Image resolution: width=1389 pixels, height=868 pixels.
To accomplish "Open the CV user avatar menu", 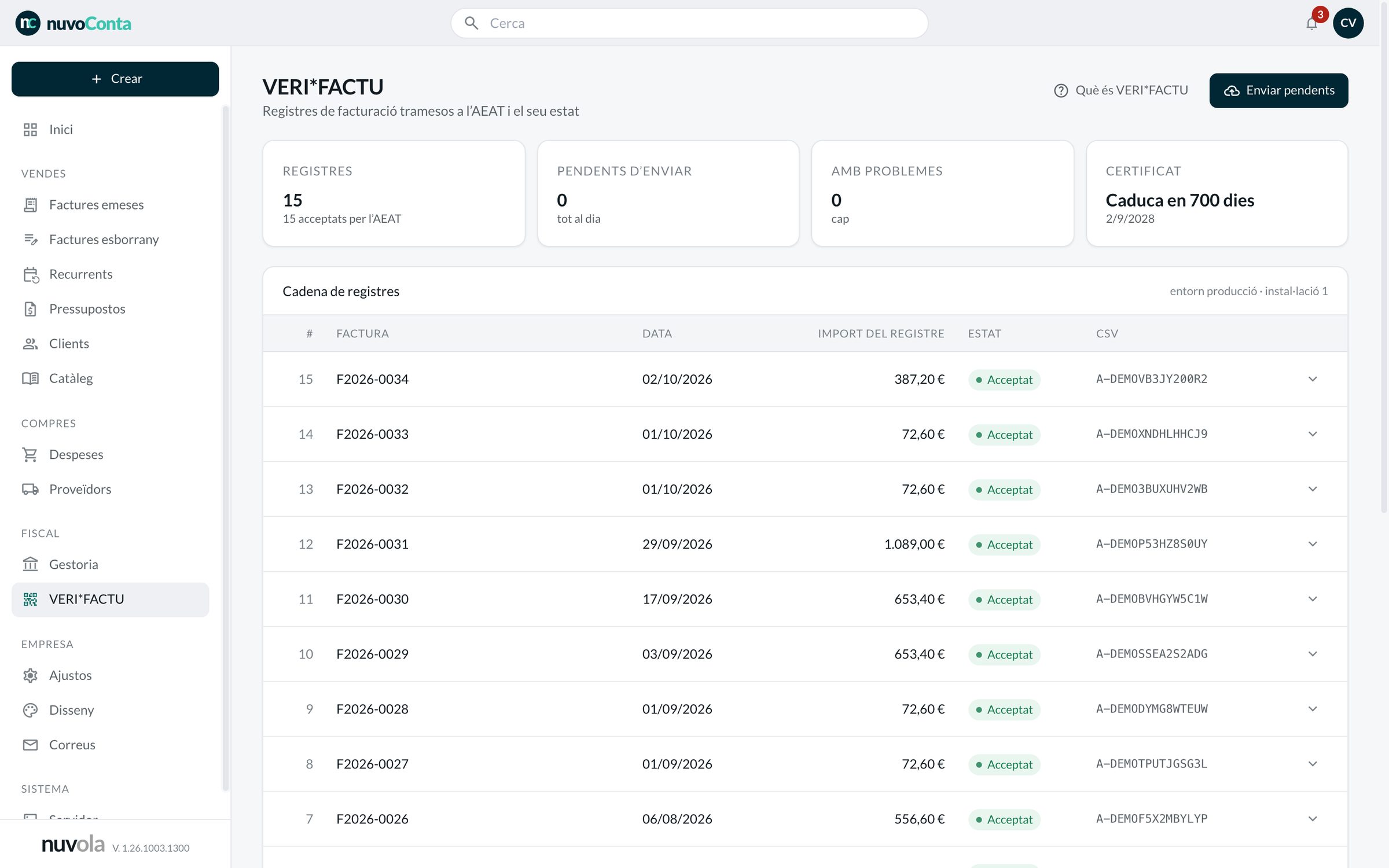I will click(x=1348, y=23).
